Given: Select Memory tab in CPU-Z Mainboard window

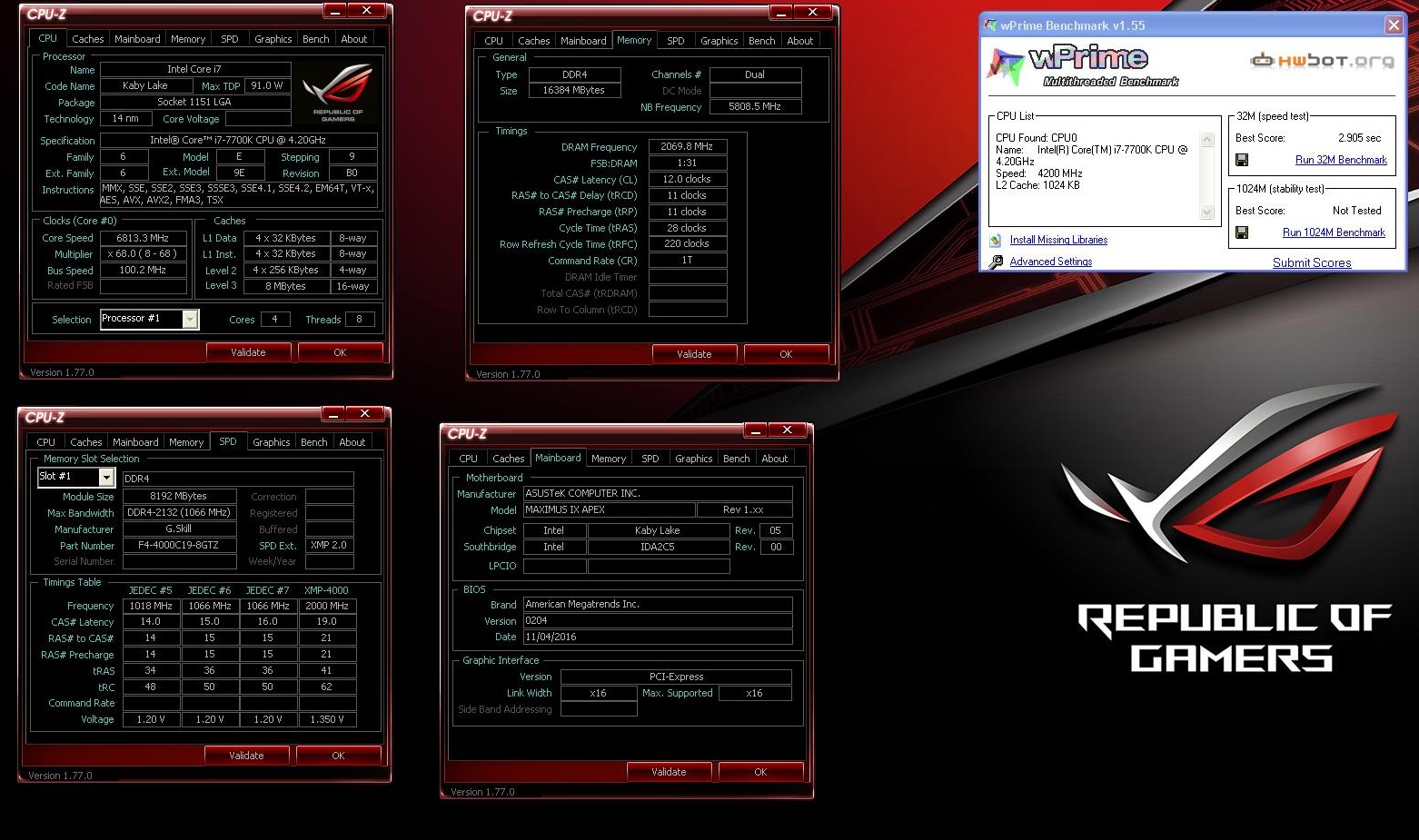Looking at the screenshot, I should 609,459.
